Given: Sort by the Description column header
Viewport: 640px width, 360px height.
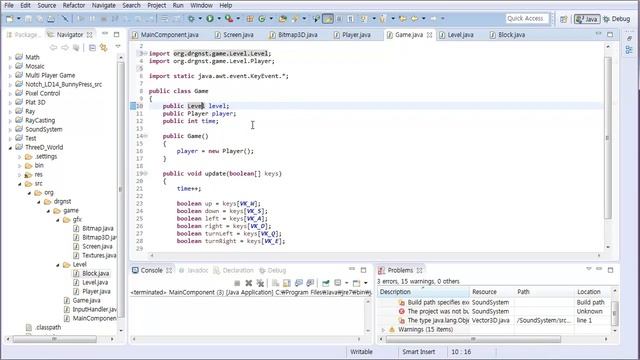Looking at the screenshot, I should pos(423,292).
